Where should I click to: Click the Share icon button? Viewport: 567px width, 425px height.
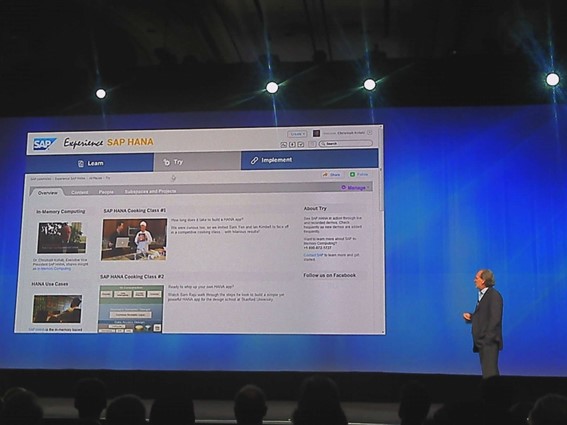(332, 175)
